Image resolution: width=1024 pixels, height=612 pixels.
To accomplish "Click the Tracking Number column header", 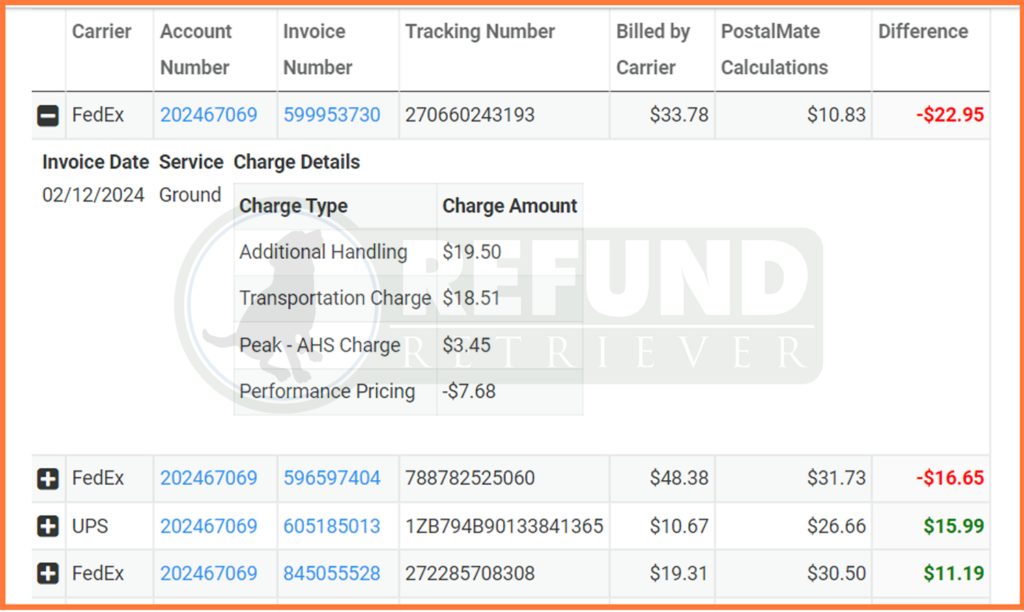I will point(478,31).
